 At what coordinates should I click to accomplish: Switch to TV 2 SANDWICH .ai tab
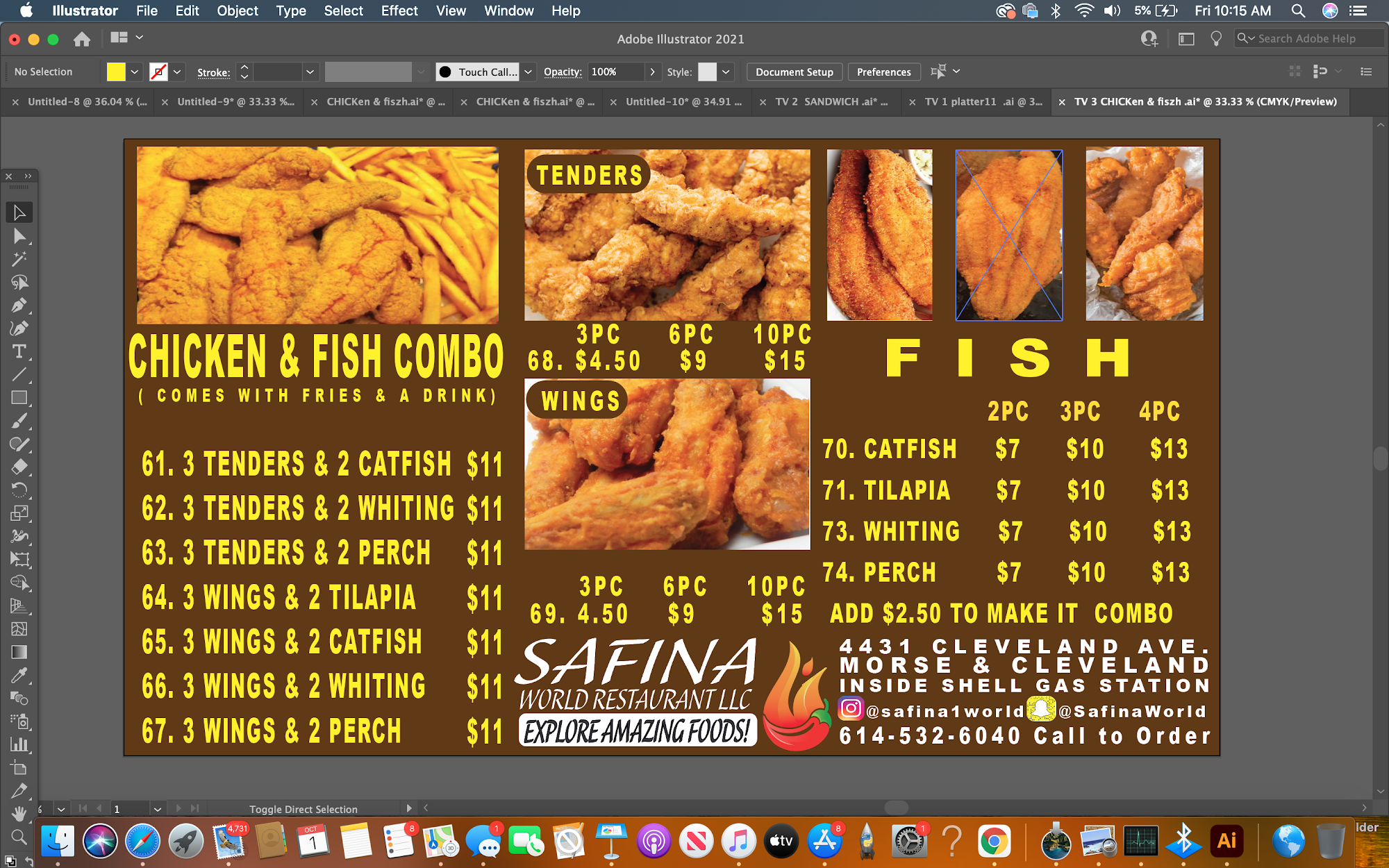click(831, 101)
